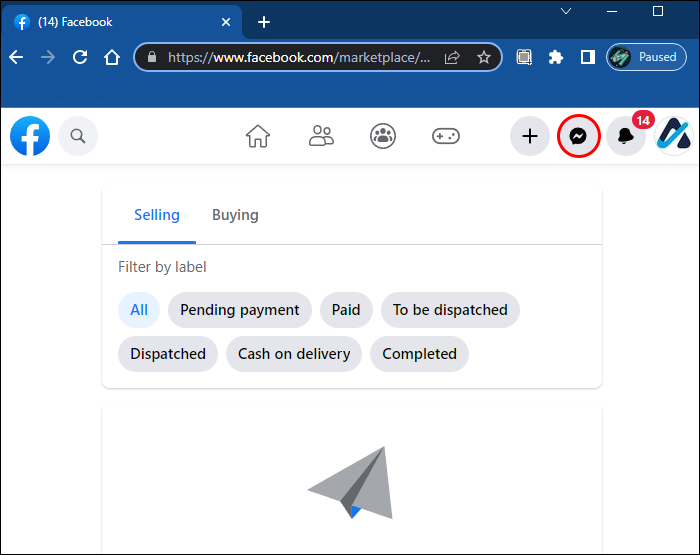
Task: Filter by To be dispatched label
Action: click(450, 310)
